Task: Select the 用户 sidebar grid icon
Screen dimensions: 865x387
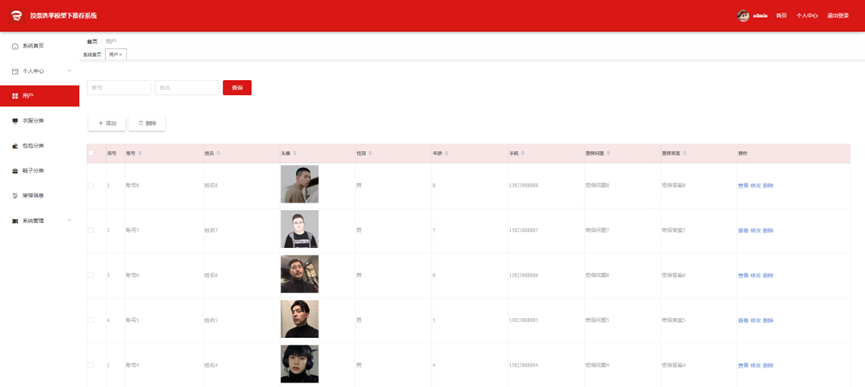Action: 15,96
